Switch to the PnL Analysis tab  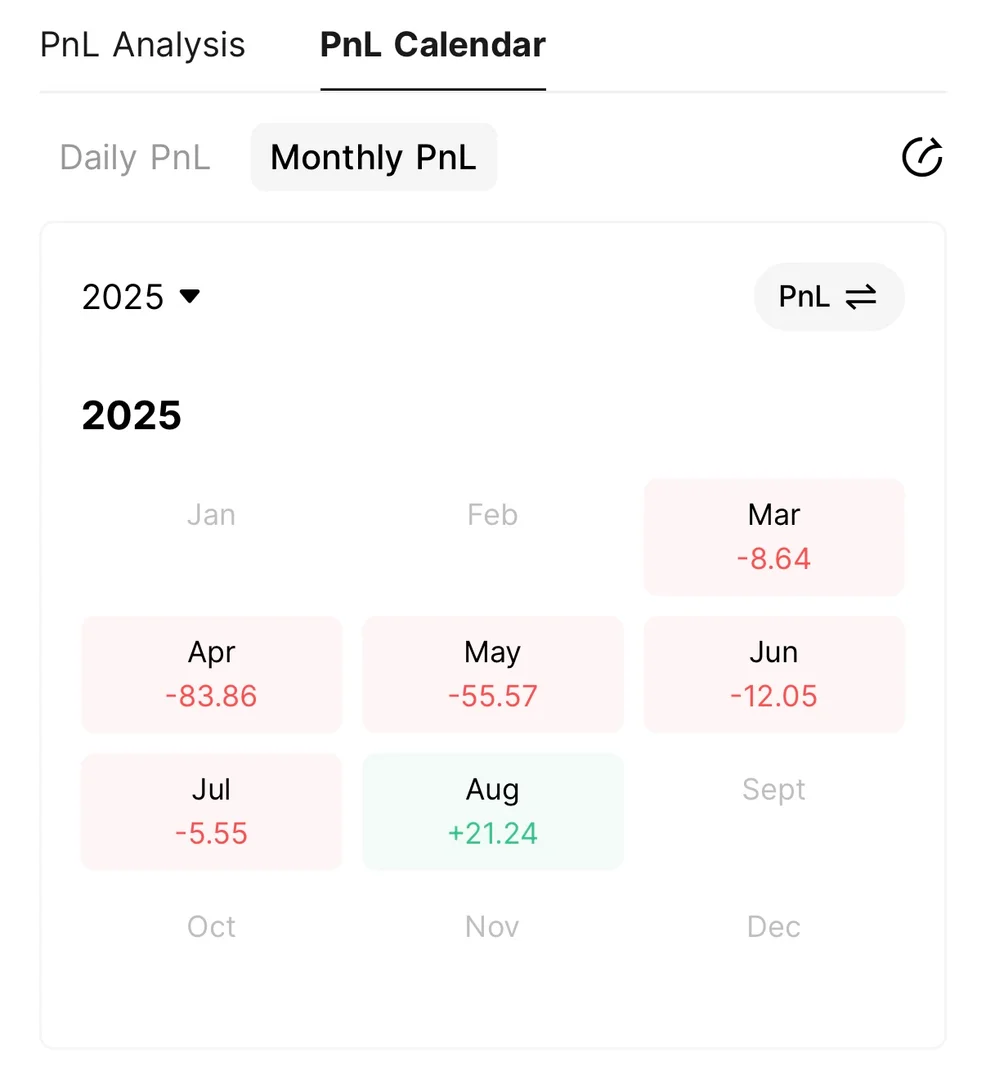coord(143,45)
